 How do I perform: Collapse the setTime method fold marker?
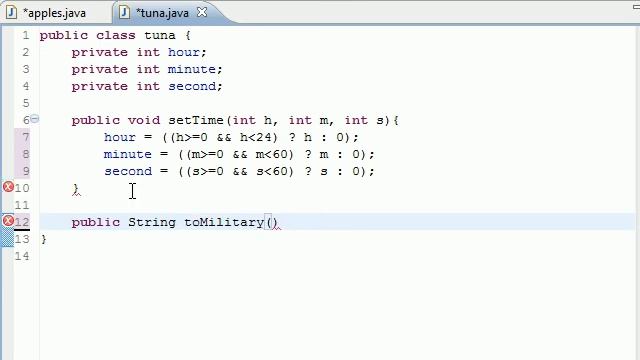[35, 119]
